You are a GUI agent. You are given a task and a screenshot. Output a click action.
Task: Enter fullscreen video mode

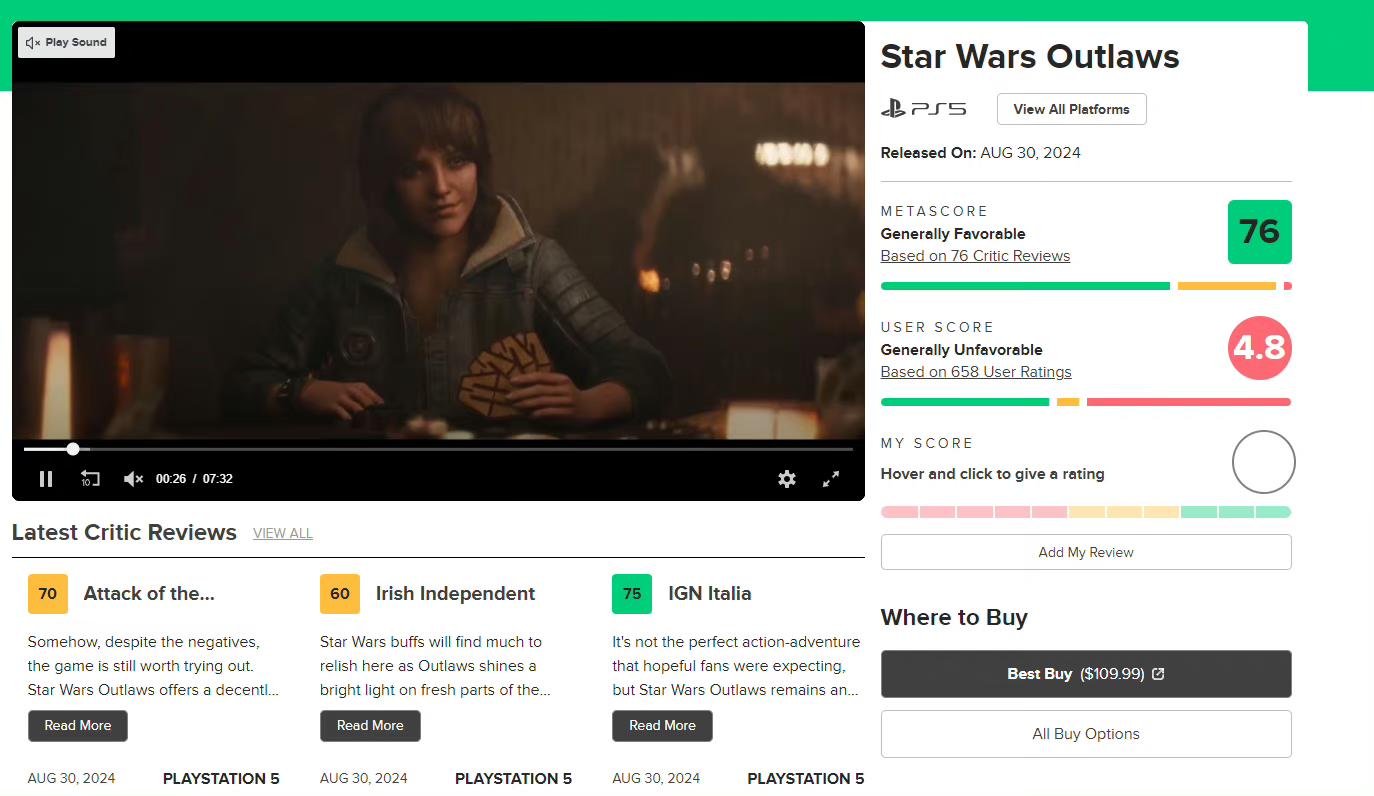coord(831,479)
